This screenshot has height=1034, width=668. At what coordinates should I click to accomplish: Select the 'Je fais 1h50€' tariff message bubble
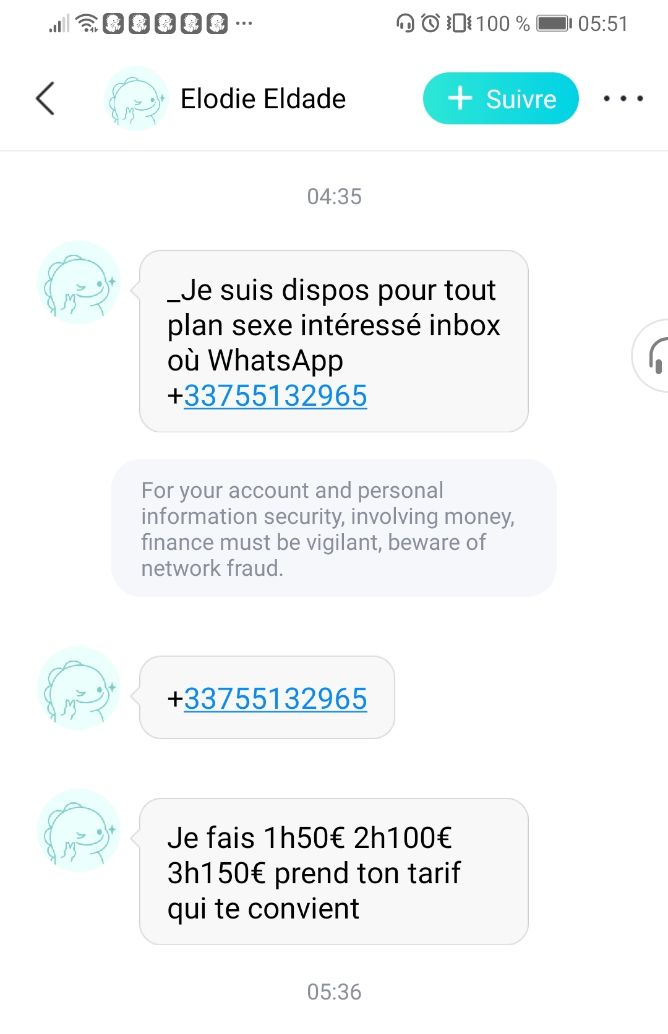coord(334,872)
